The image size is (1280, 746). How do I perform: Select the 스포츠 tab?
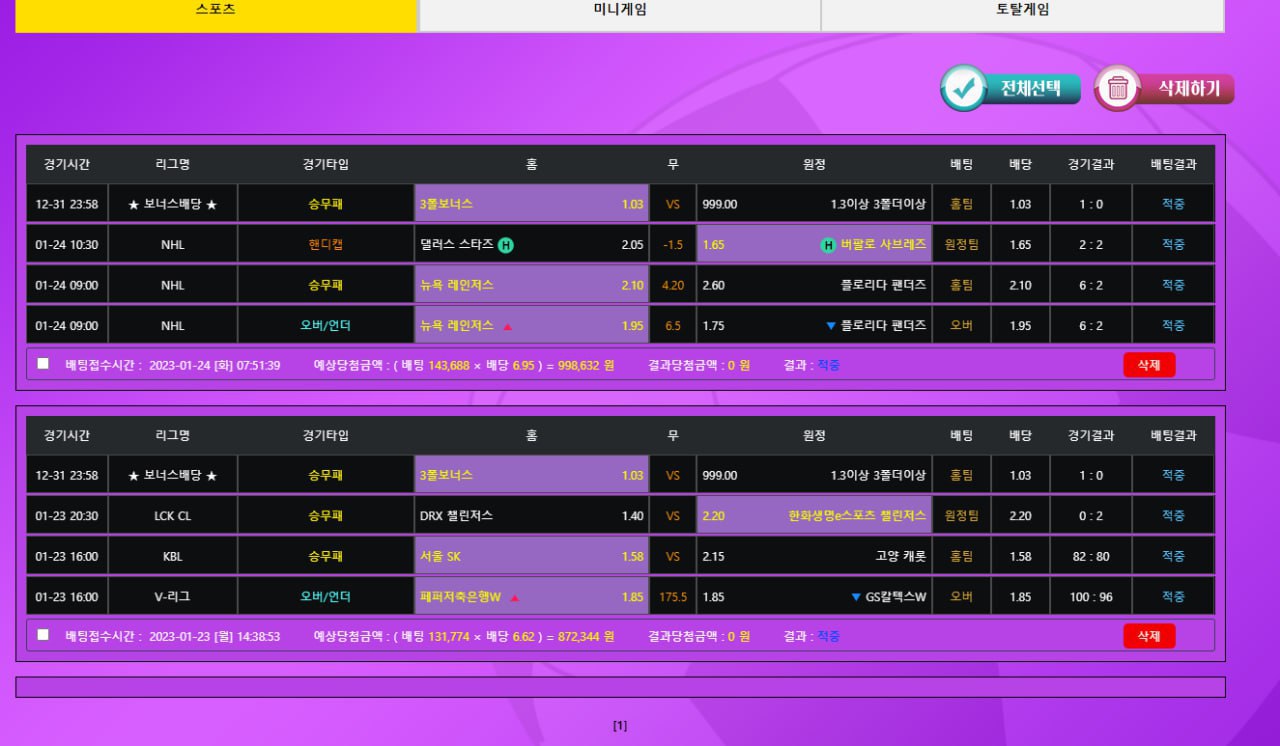(216, 11)
